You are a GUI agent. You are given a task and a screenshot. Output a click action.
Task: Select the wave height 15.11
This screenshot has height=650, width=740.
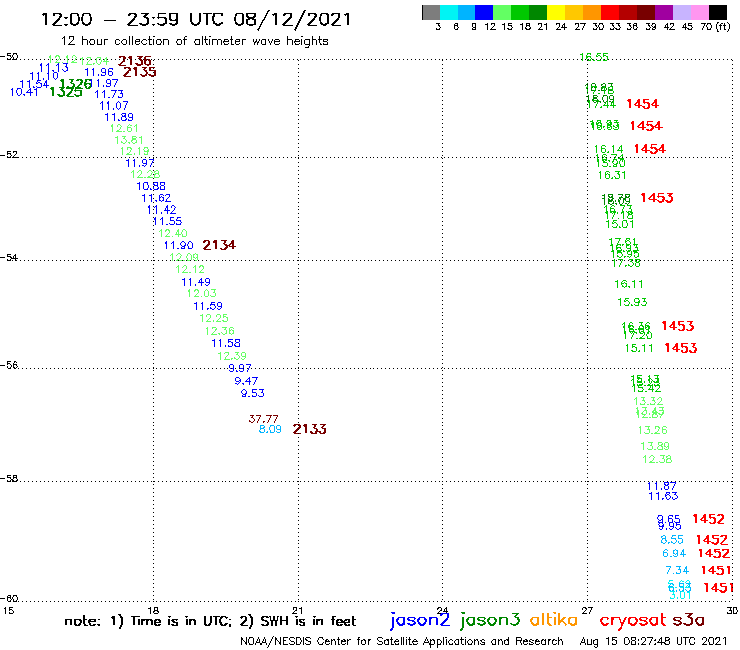tap(639, 348)
